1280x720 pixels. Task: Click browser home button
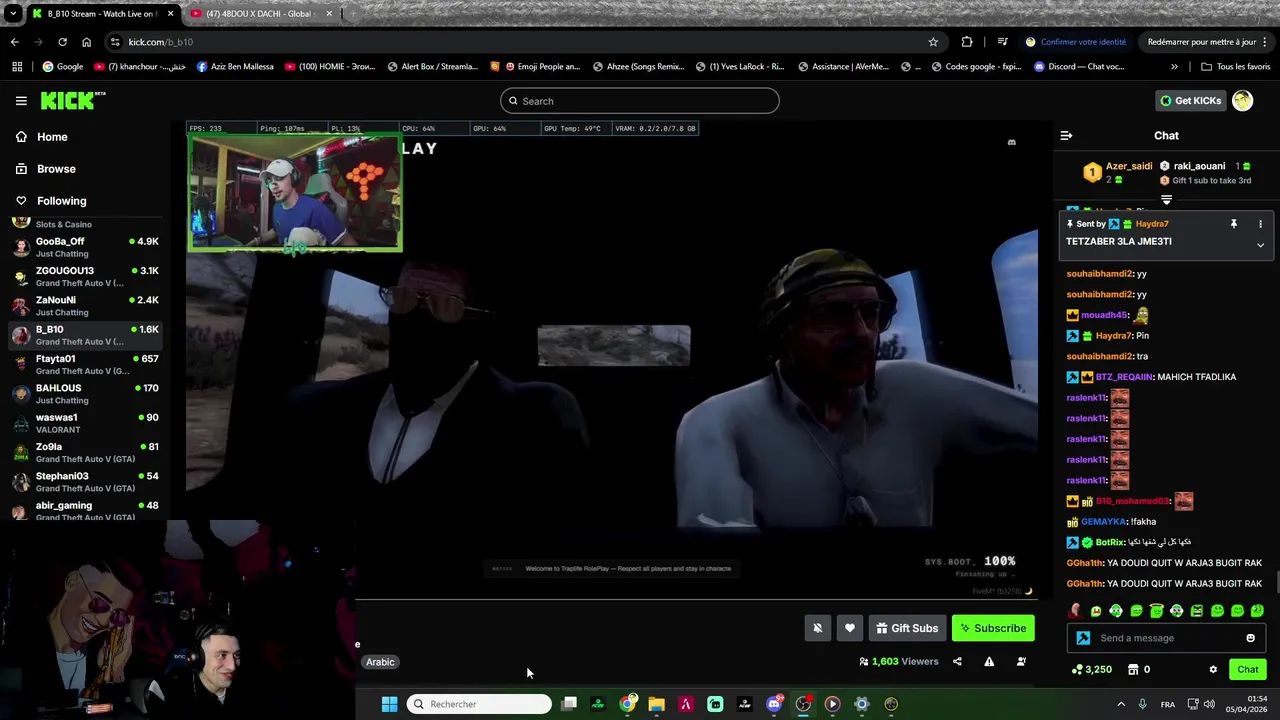tap(86, 42)
